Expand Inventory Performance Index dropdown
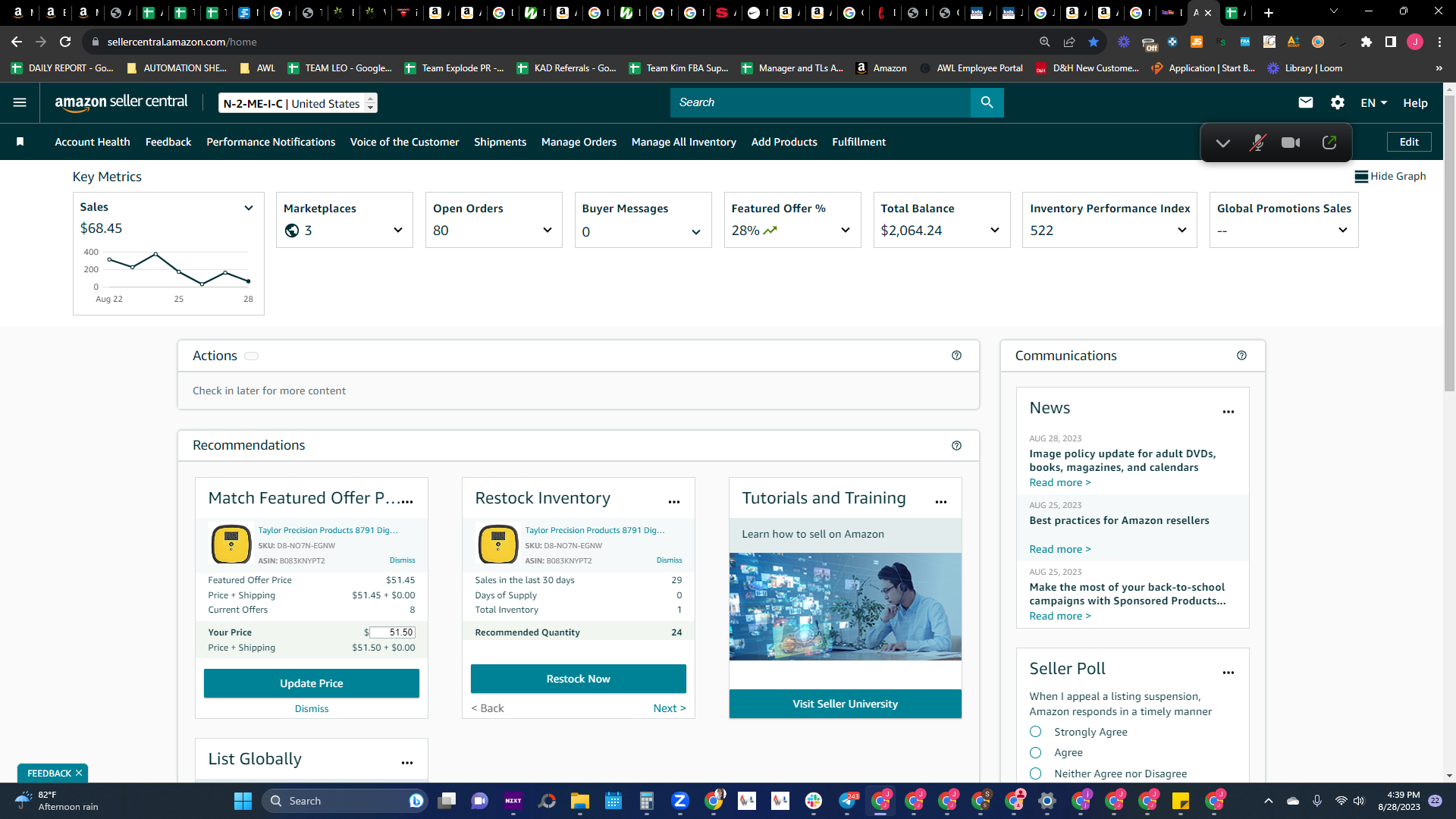The width and height of the screenshot is (1456, 819). coord(1181,231)
